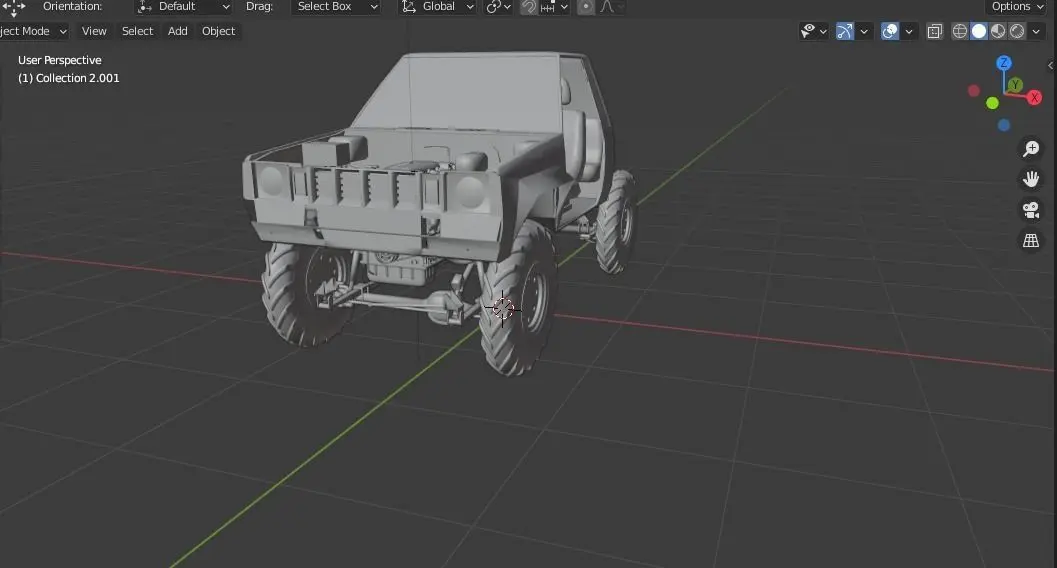
Task: Click the 3D cursor on the wheel
Action: coord(503,309)
